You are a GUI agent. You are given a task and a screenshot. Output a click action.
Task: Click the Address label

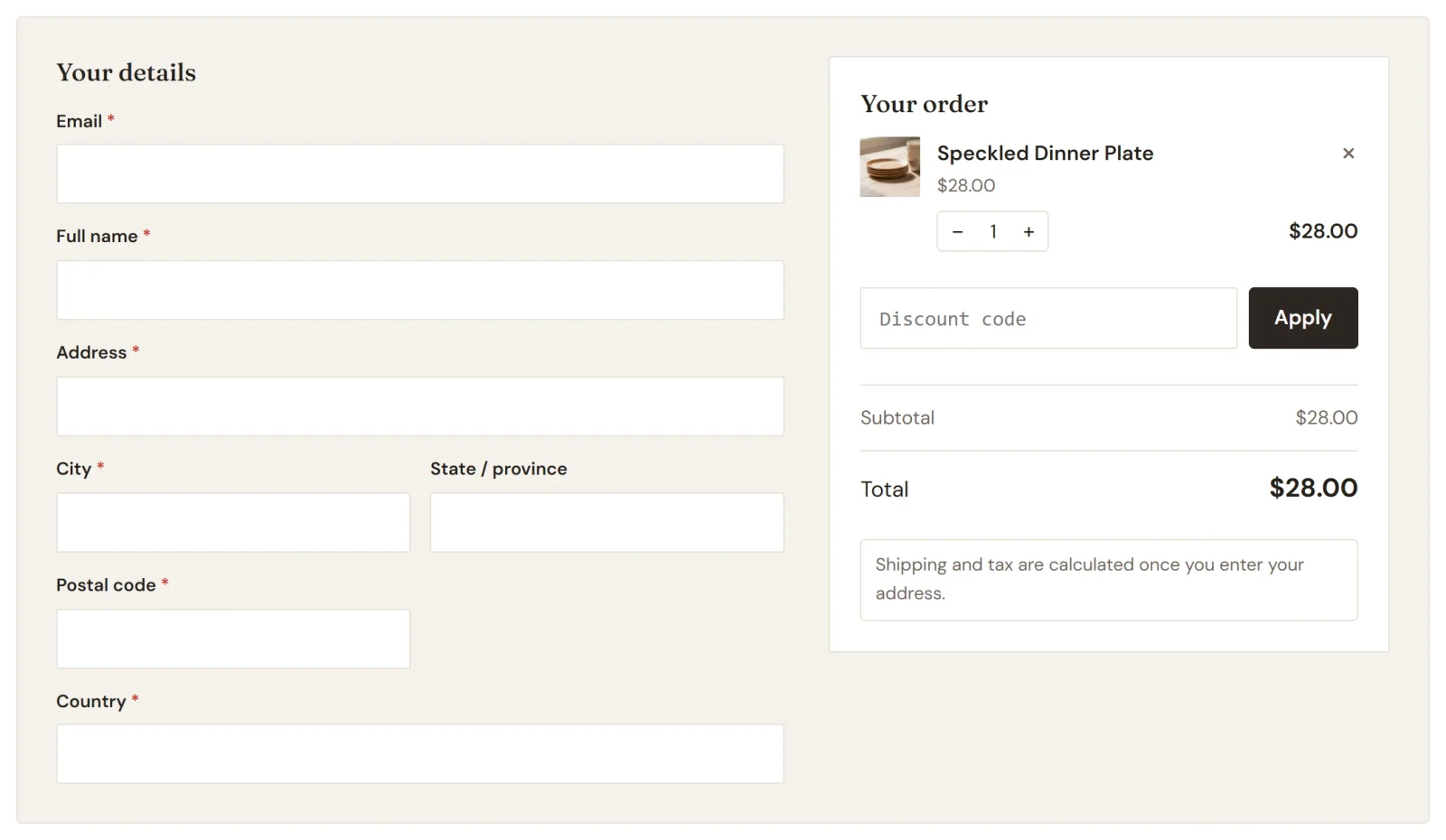[x=91, y=352]
